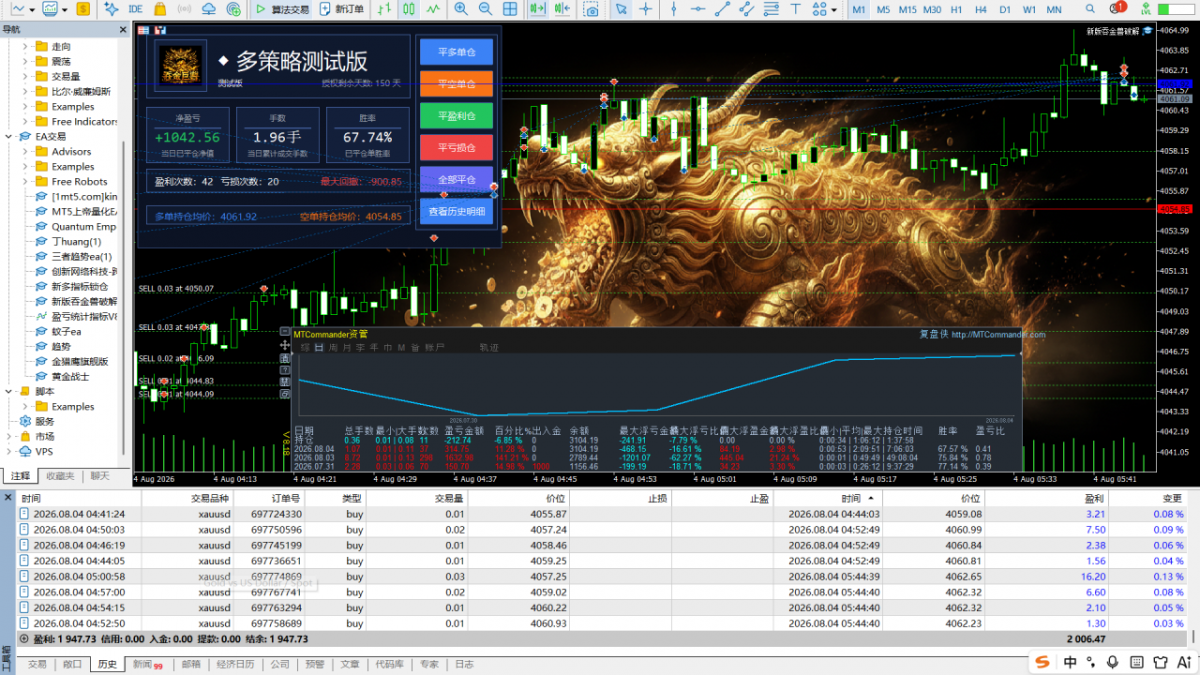Zoom out on the chart
Screen dimensions: 1200x675
tap(485, 9)
